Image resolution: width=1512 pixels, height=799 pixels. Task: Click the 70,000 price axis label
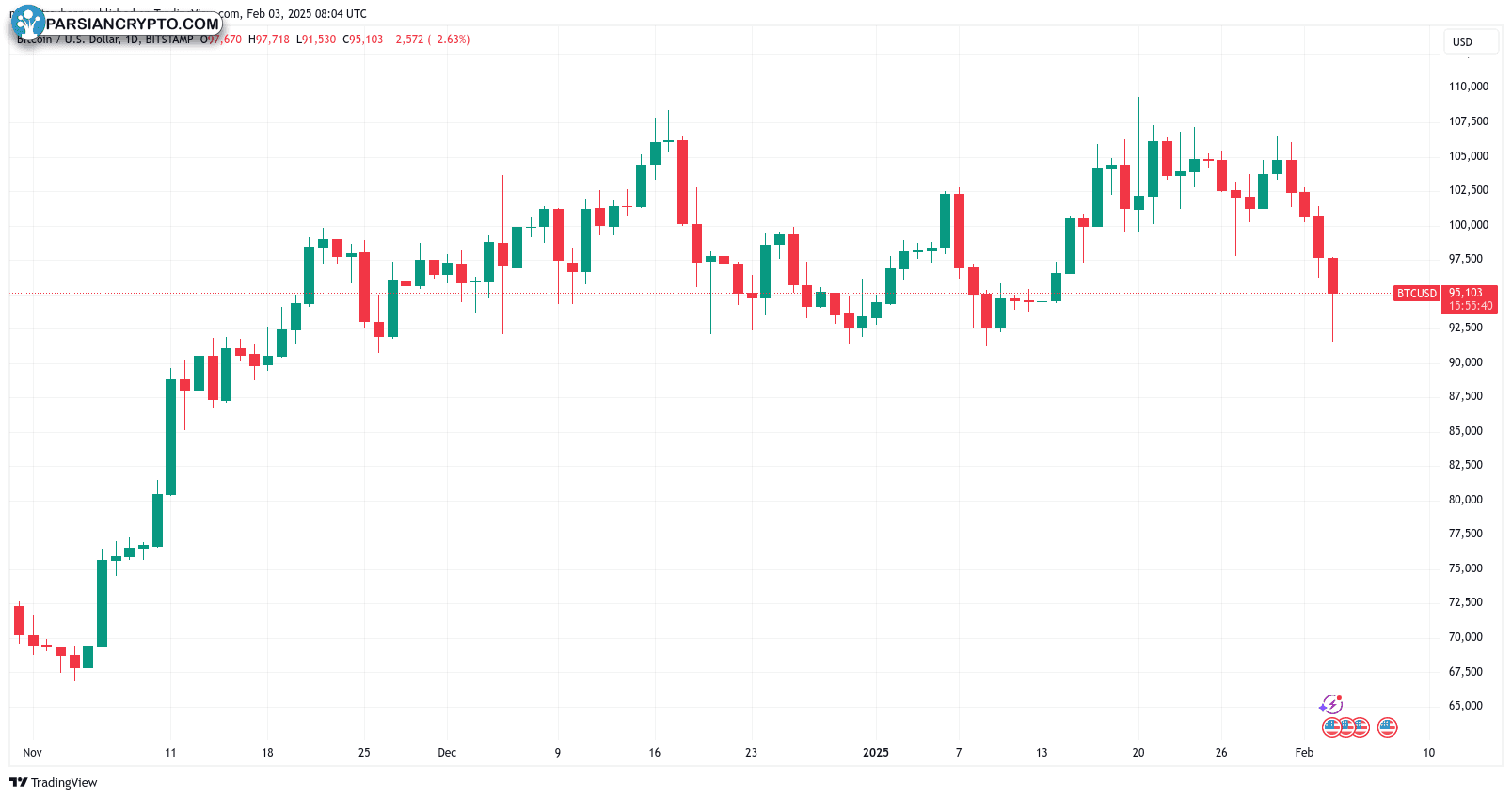coord(1466,637)
